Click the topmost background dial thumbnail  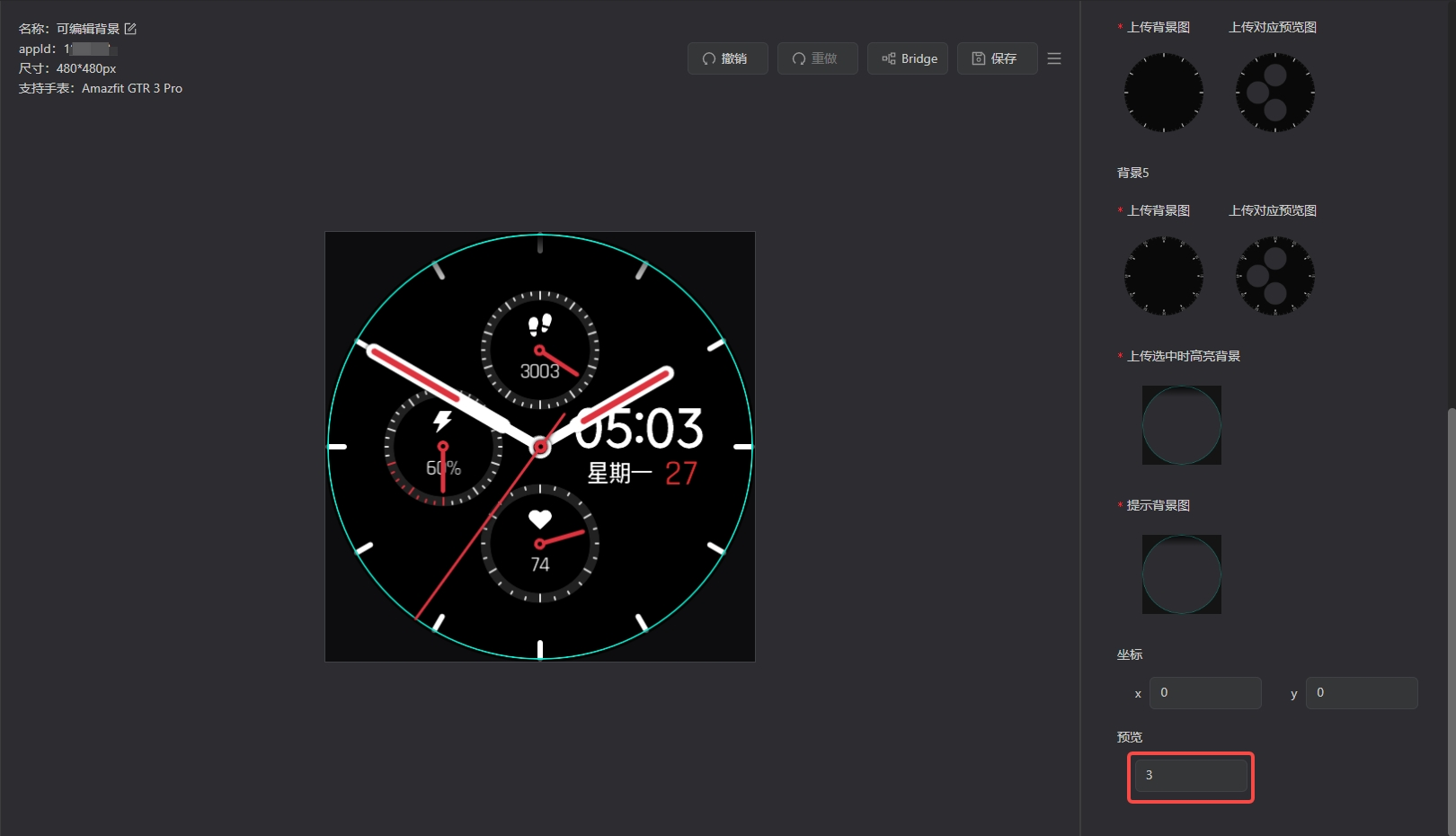1163,93
